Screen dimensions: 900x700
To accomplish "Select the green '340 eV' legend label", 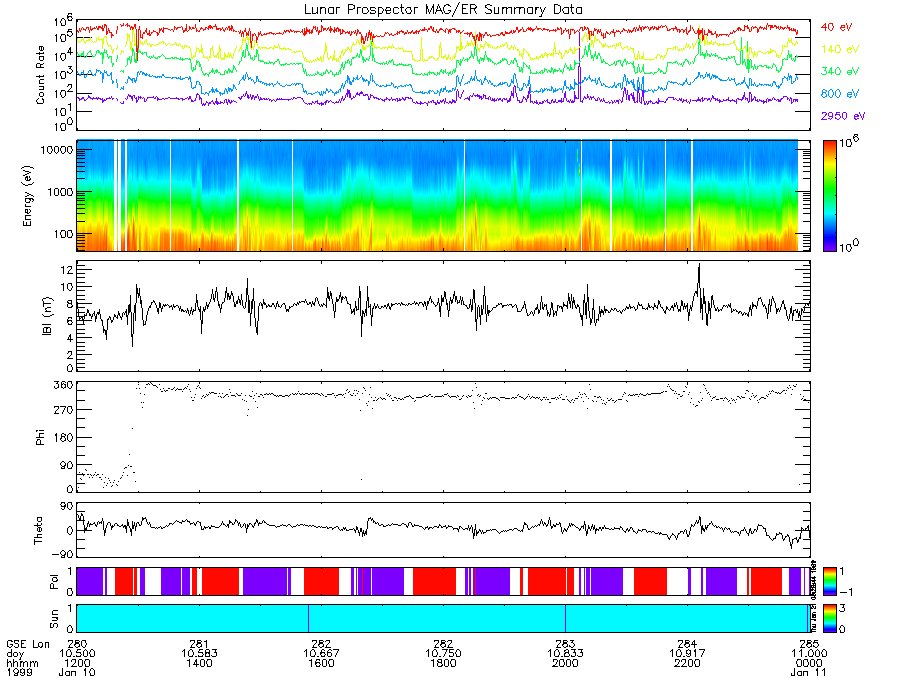I will 840,71.
